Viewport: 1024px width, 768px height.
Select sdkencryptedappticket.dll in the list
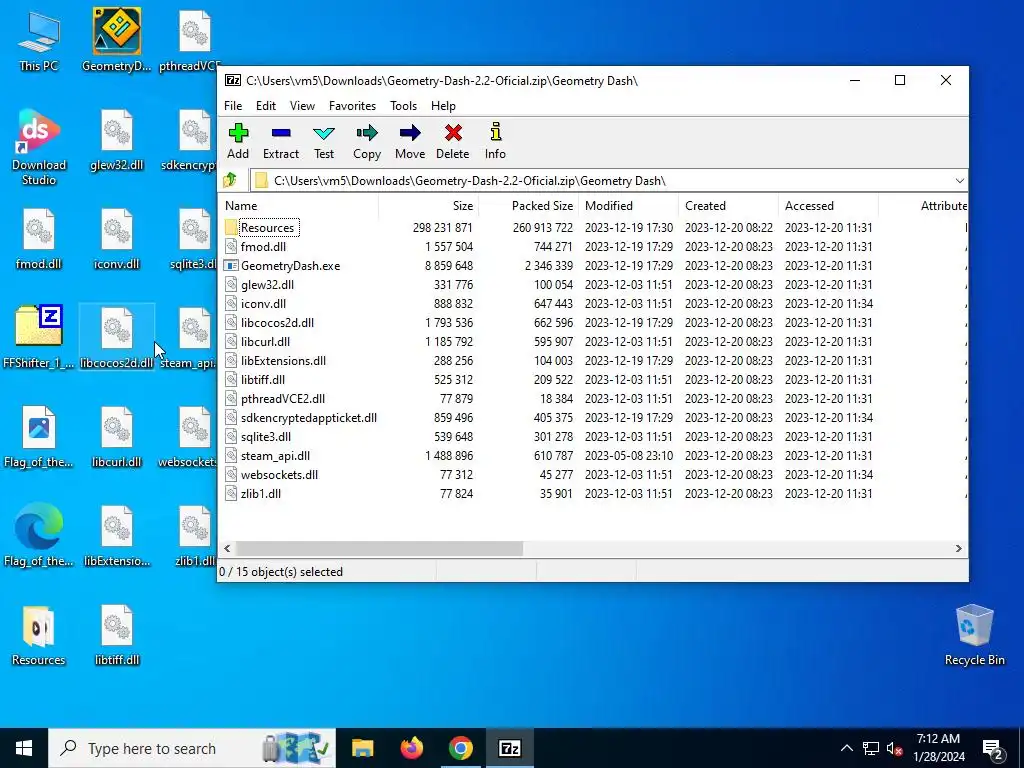(x=309, y=418)
